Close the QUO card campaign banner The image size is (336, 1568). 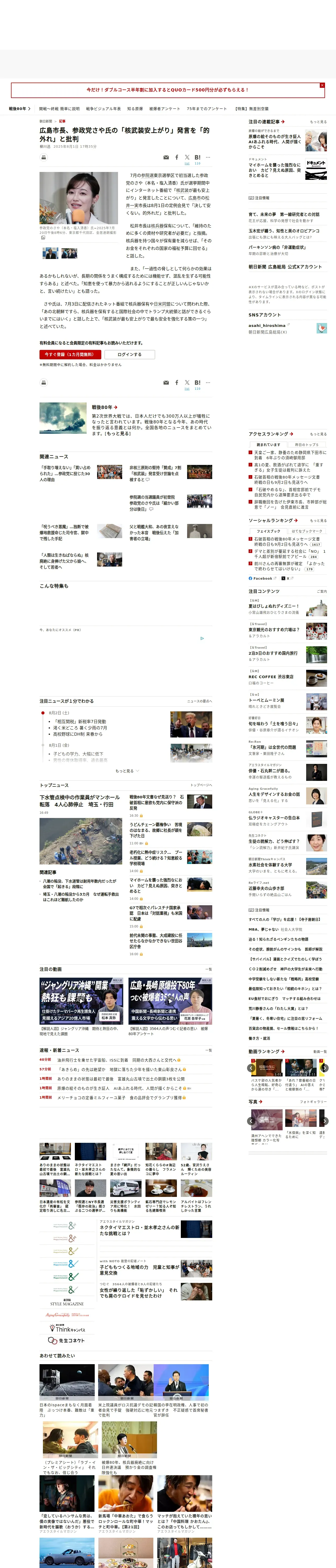coord(322,85)
